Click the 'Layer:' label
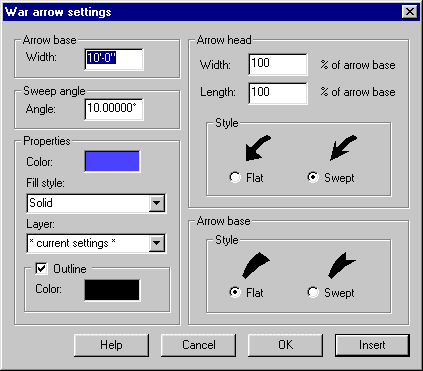Viewport: 423px width, 371px height. click(40, 224)
